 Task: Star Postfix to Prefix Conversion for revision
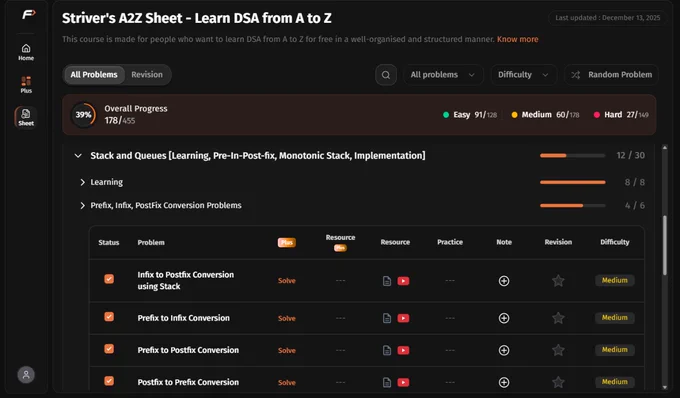[x=558, y=382]
